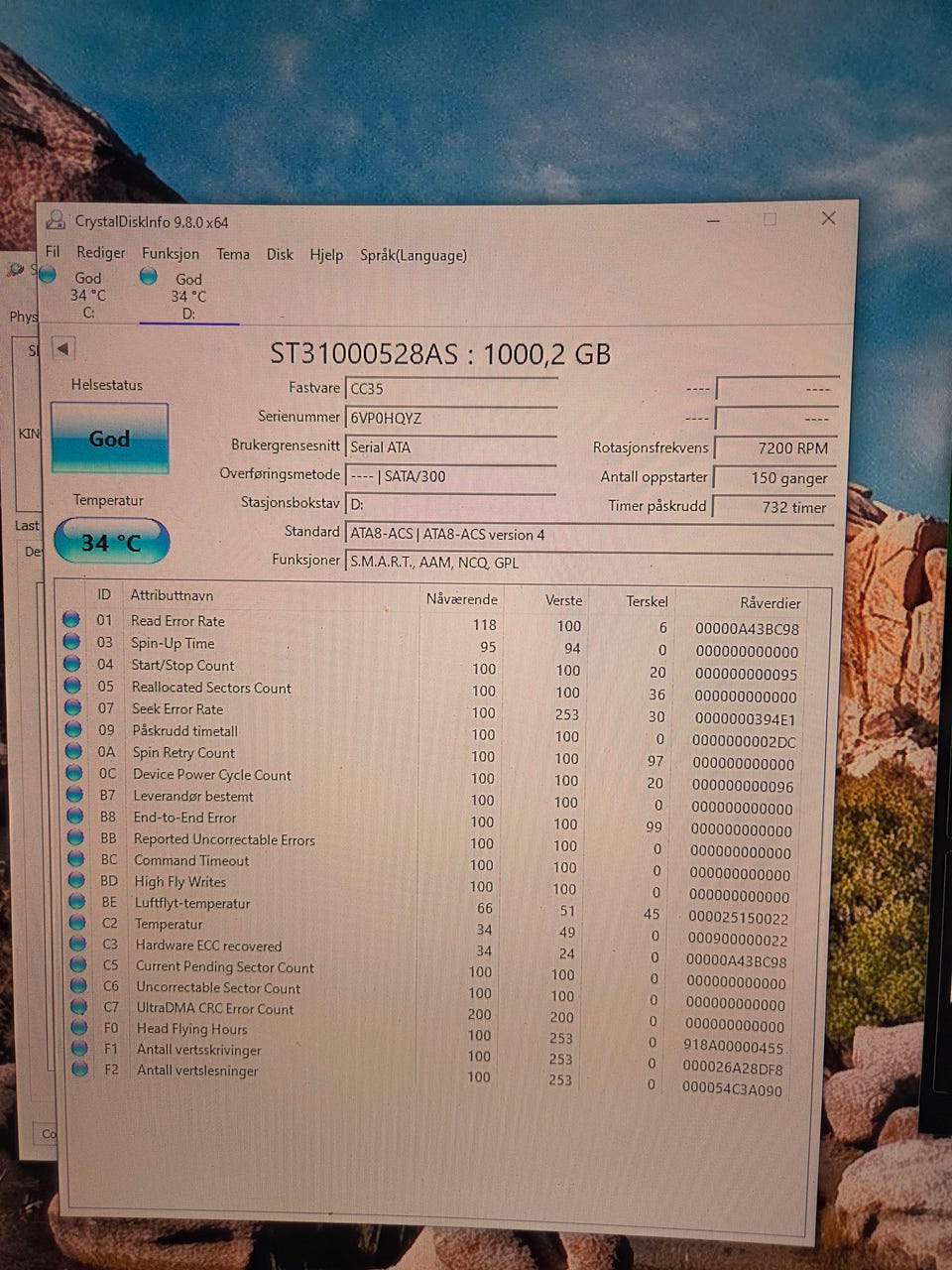Click the status orb for Device Power Cycle Count
Screen dimensions: 952x1270
click(x=74, y=772)
